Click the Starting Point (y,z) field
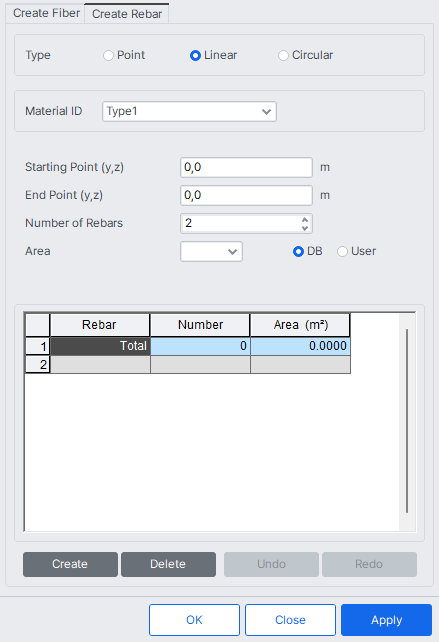Screen dimensions: 439x642 click(x=246, y=167)
